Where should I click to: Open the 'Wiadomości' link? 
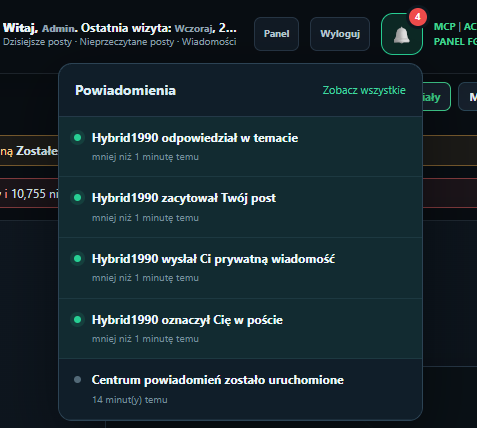(x=209, y=42)
